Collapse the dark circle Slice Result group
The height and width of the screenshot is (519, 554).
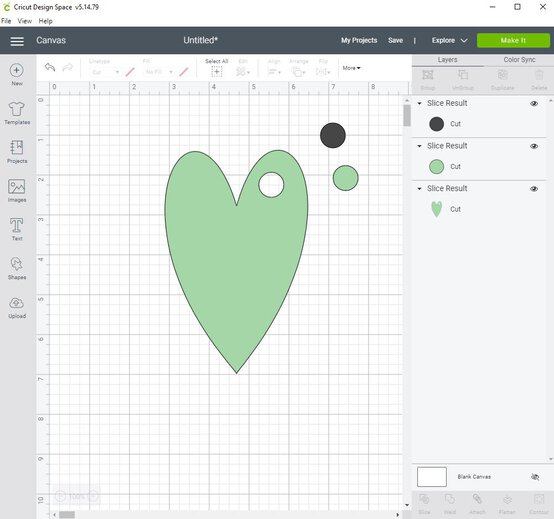point(419,103)
